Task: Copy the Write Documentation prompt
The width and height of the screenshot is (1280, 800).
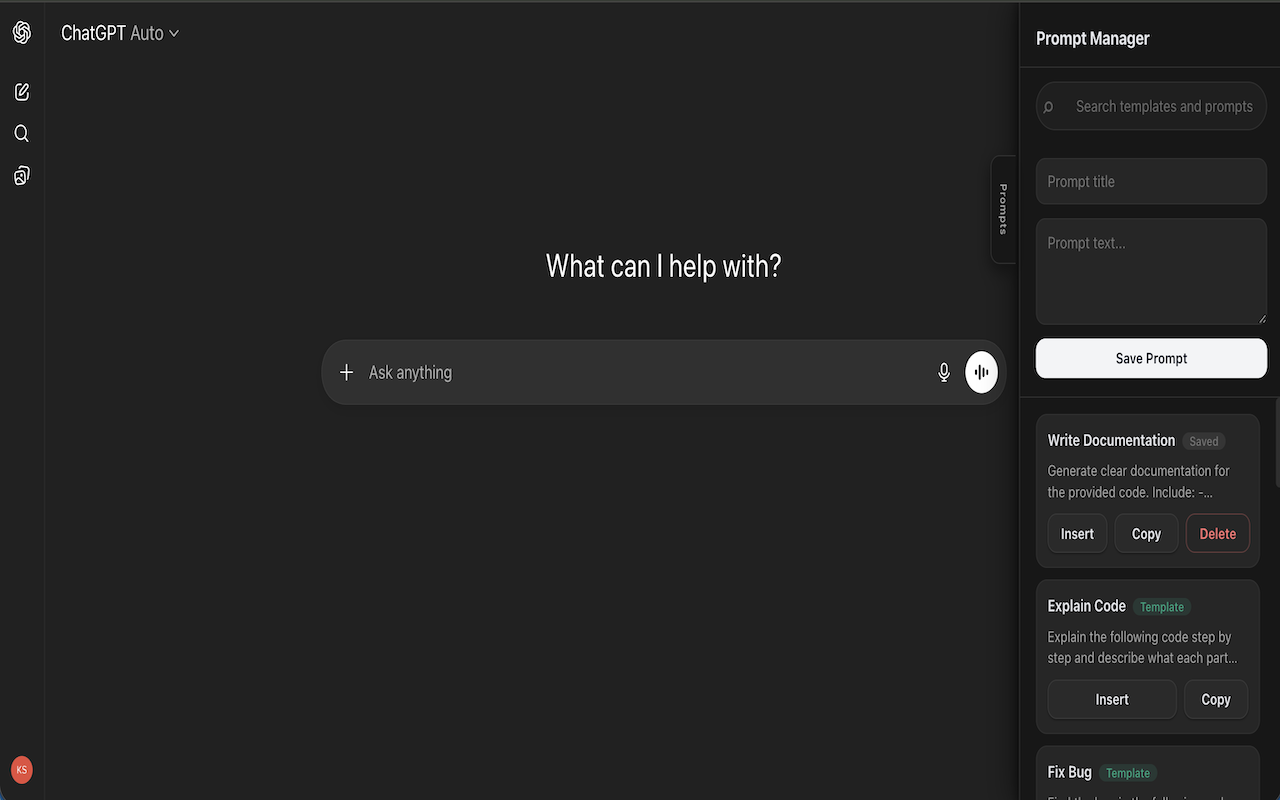Action: (x=1145, y=533)
